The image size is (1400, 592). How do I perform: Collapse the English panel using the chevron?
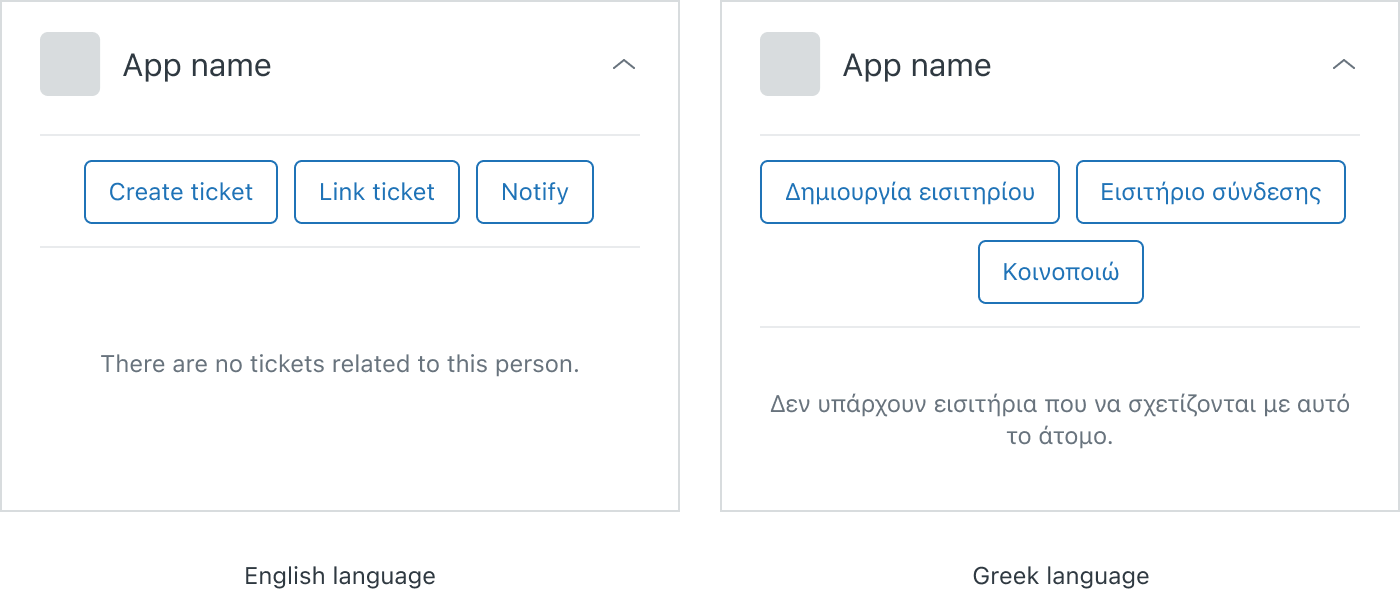coord(624,65)
